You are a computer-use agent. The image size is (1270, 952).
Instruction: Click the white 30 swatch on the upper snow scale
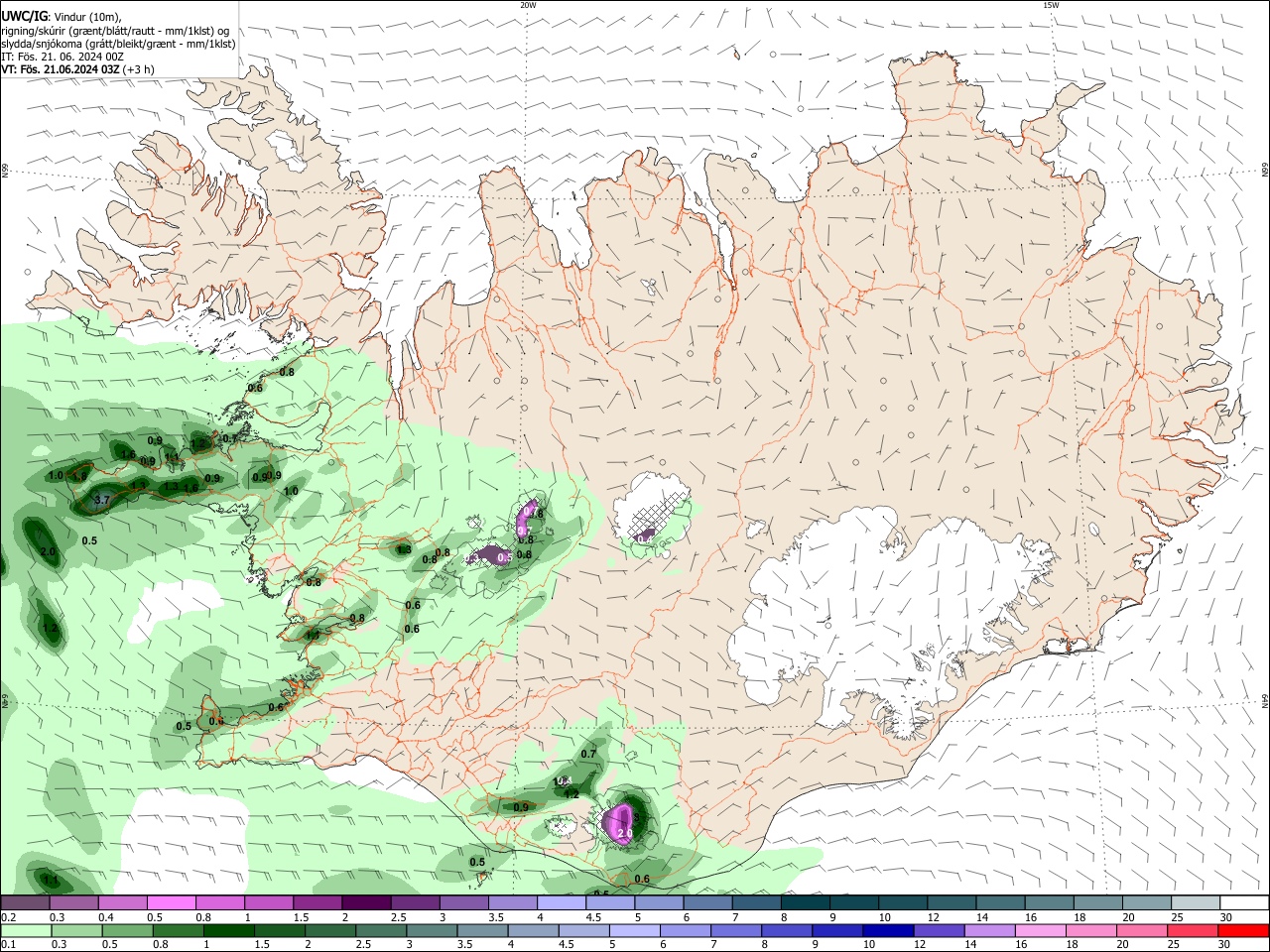(x=1243, y=902)
